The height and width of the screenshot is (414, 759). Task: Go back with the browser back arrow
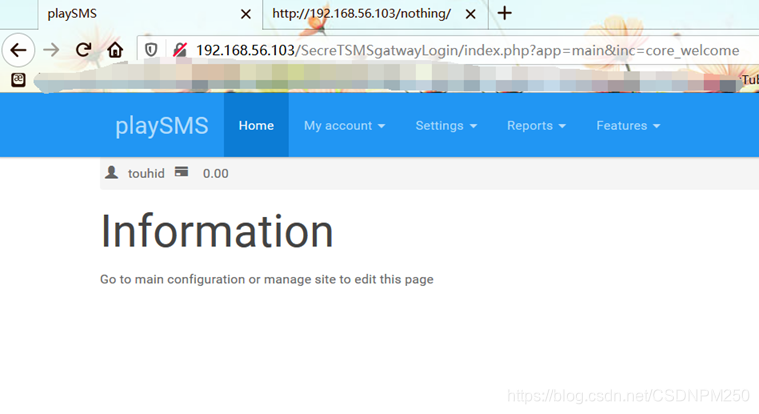click(x=18, y=50)
